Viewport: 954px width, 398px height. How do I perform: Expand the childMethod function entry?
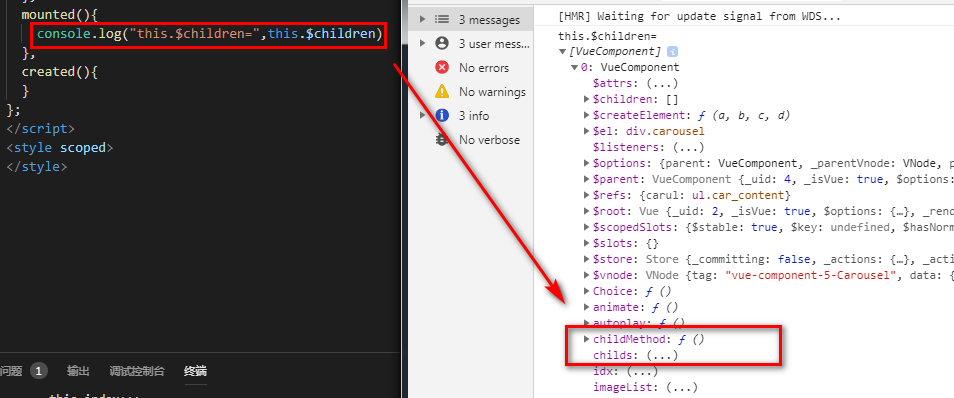587,339
